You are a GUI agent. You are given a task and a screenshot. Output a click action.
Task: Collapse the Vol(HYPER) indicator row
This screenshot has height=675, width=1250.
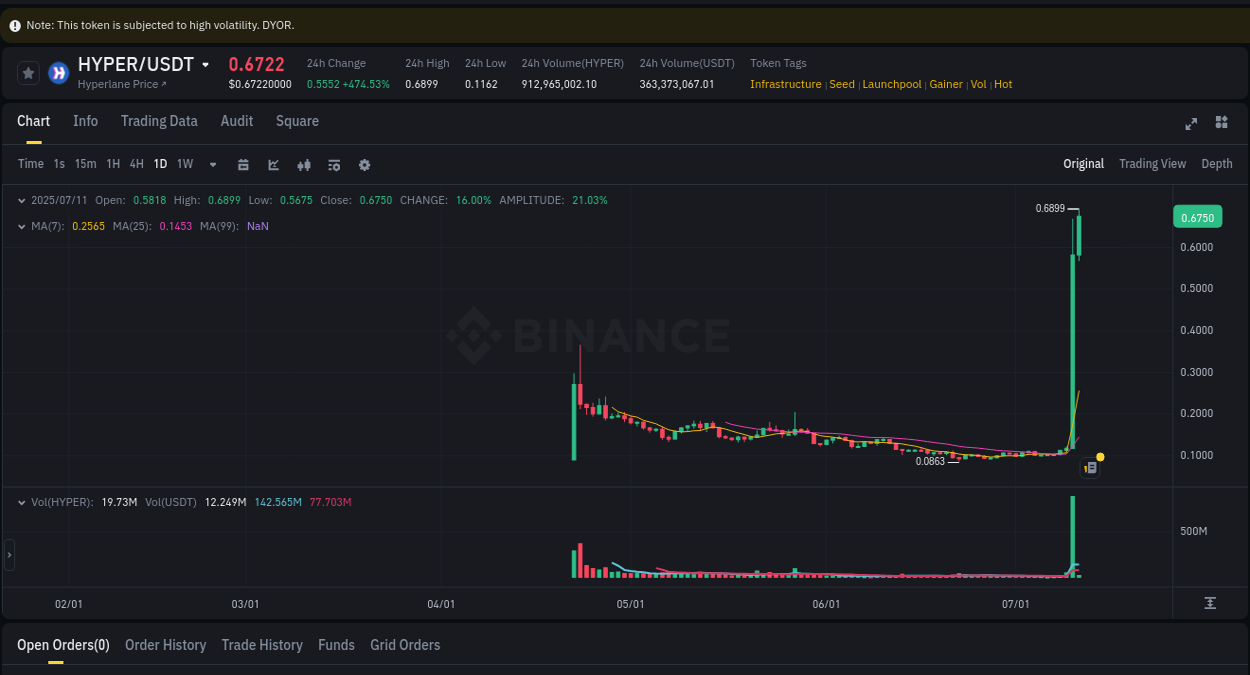[x=22, y=501]
